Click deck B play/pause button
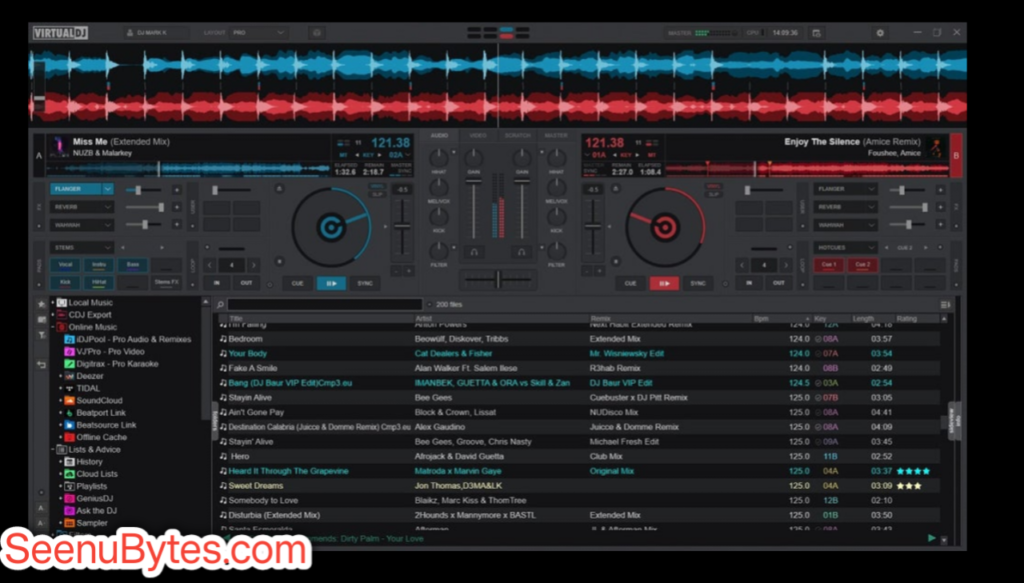 click(664, 283)
